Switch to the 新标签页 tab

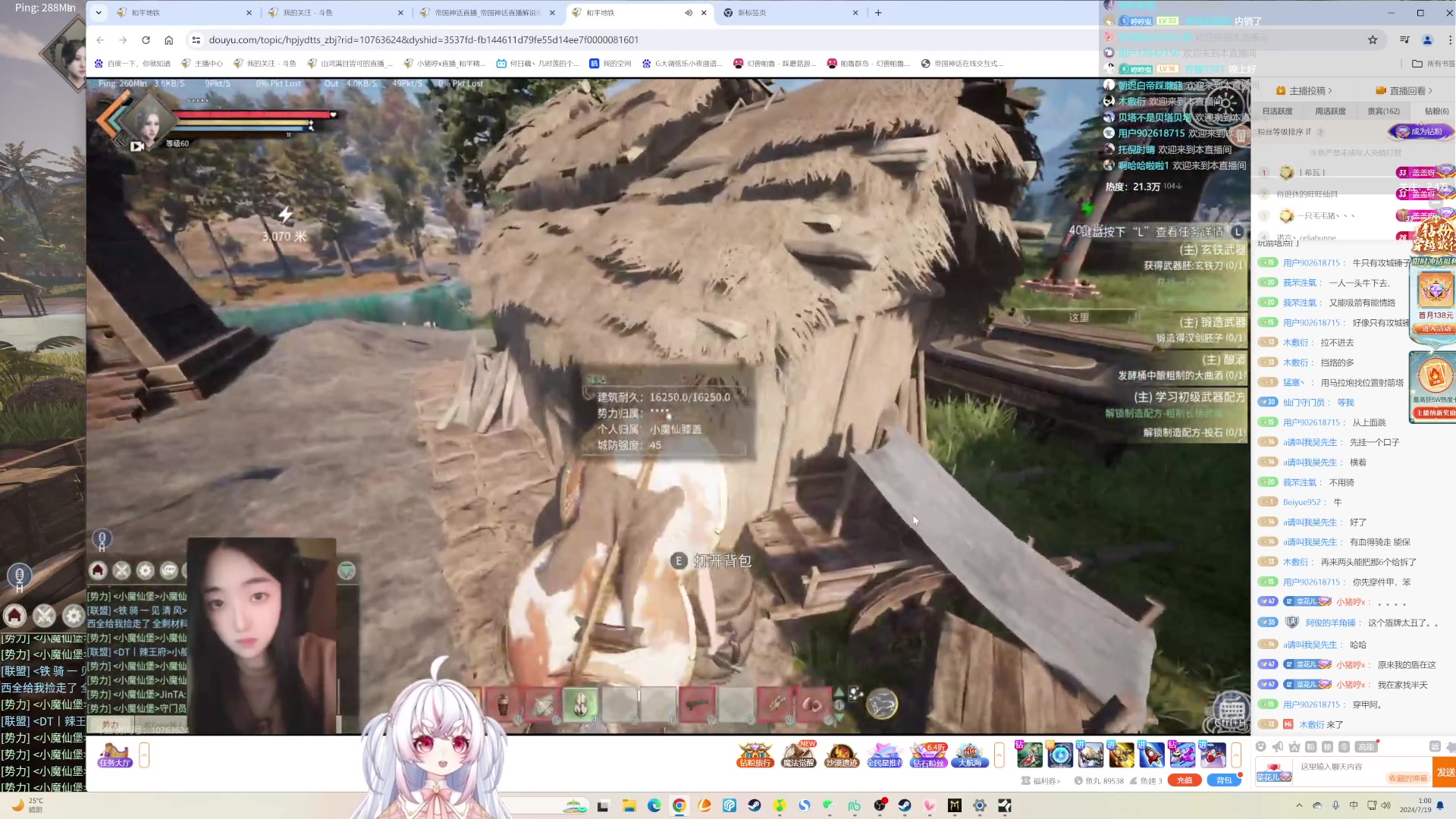[792, 13]
